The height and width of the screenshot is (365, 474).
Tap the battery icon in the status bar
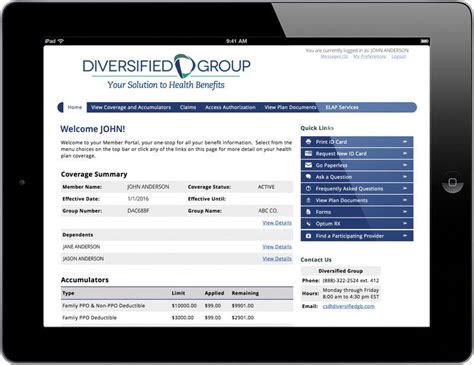[x=424, y=41]
